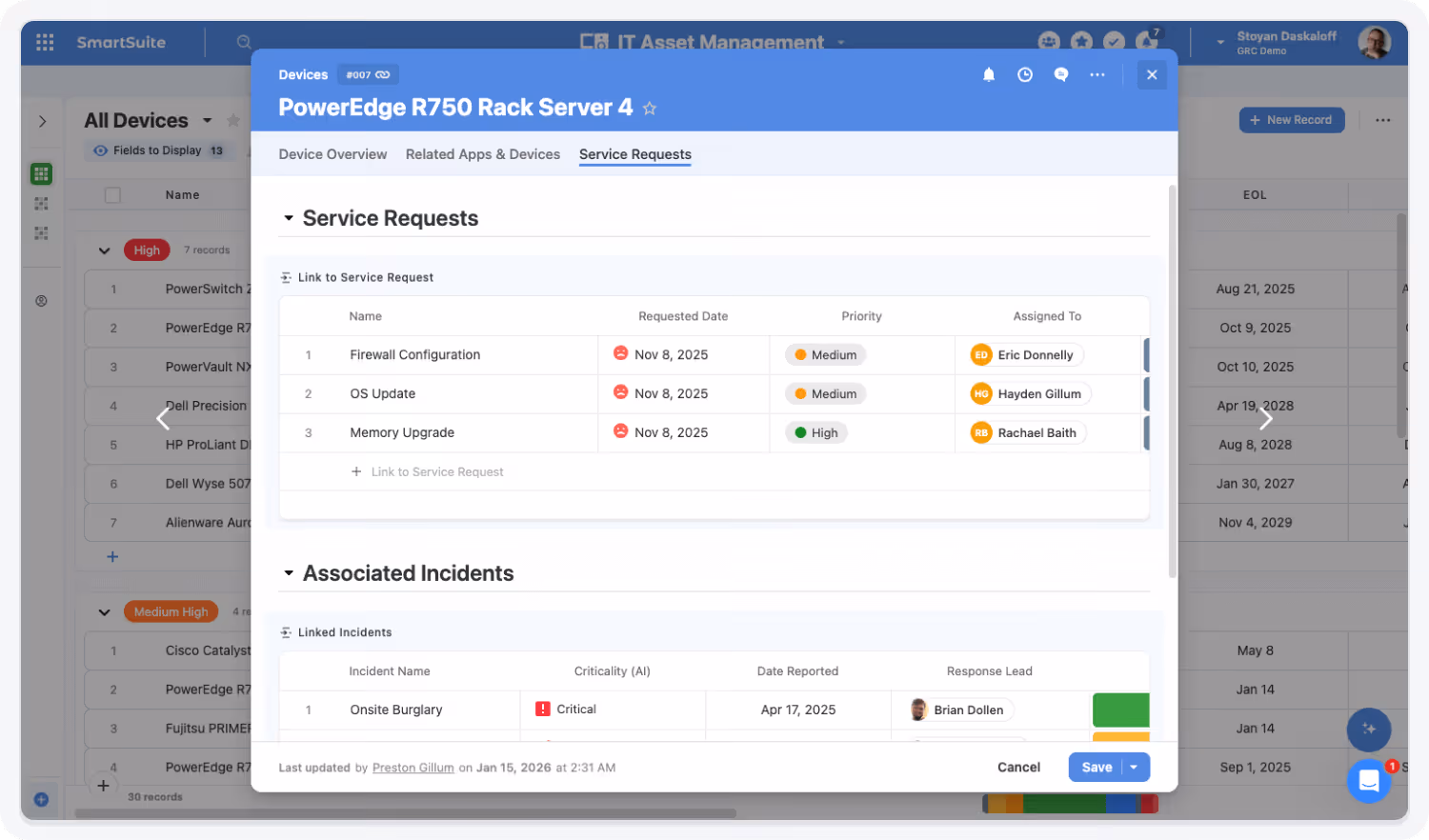Open the second view icon in left sidebar

pyautogui.click(x=41, y=204)
